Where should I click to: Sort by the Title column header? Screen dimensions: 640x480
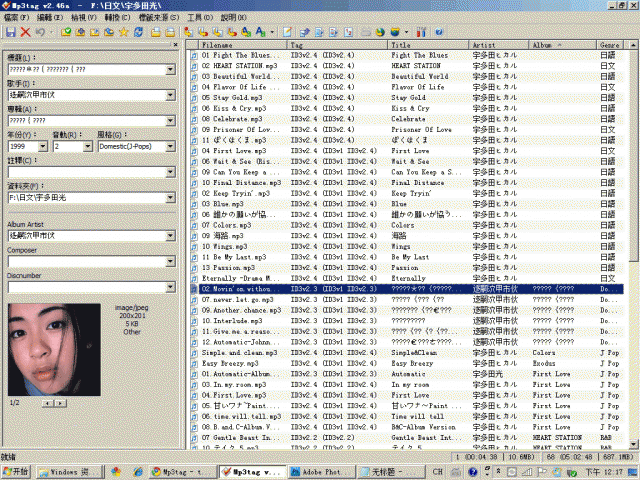[428, 45]
